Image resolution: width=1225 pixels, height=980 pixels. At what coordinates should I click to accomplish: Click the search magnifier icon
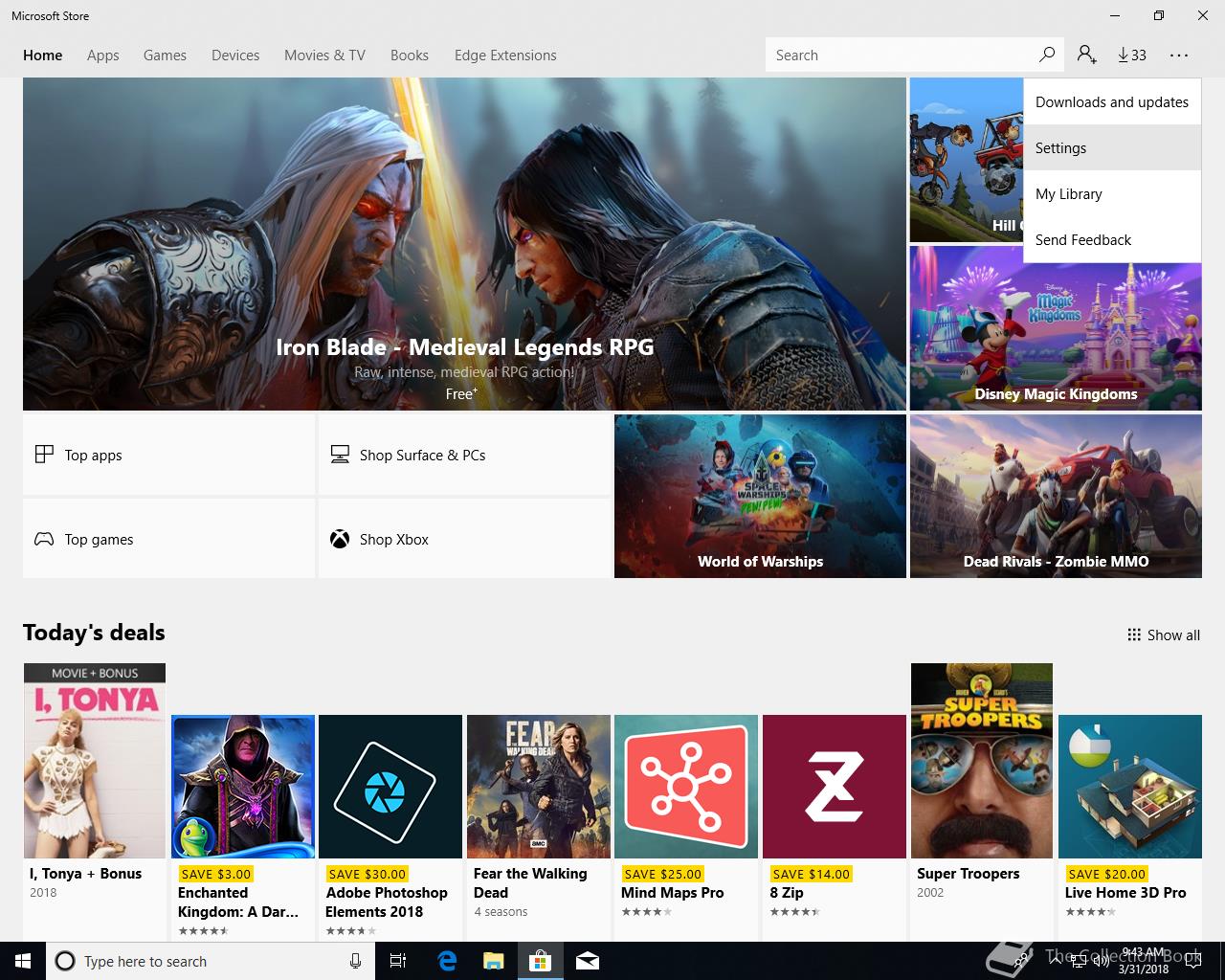(x=1047, y=55)
